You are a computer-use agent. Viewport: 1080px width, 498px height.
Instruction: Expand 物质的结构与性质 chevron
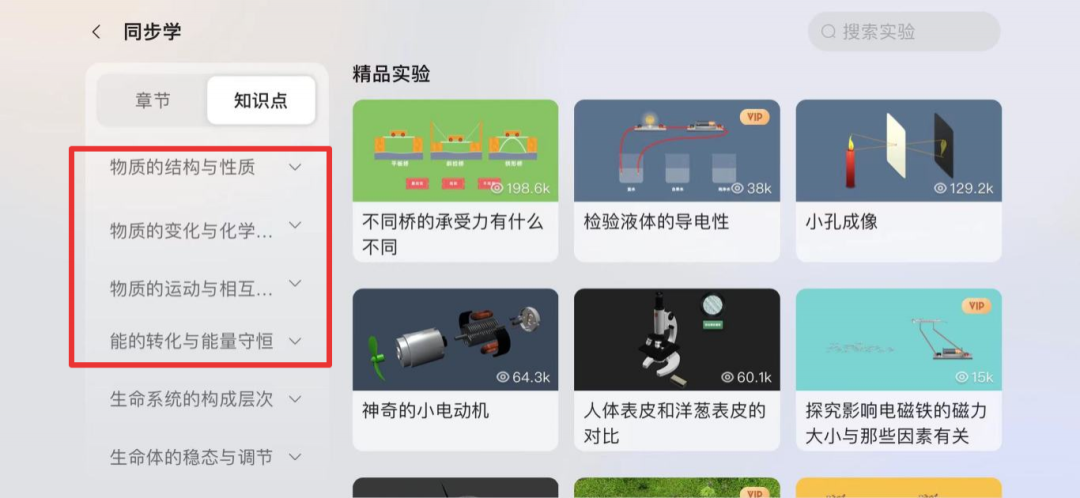[x=295, y=167]
